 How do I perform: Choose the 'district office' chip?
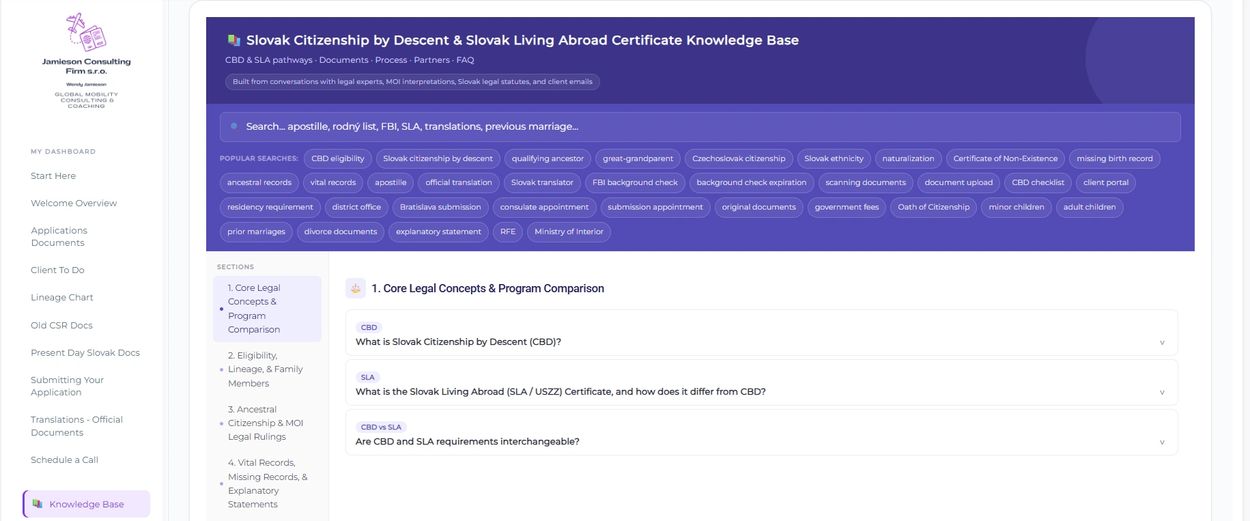point(357,207)
